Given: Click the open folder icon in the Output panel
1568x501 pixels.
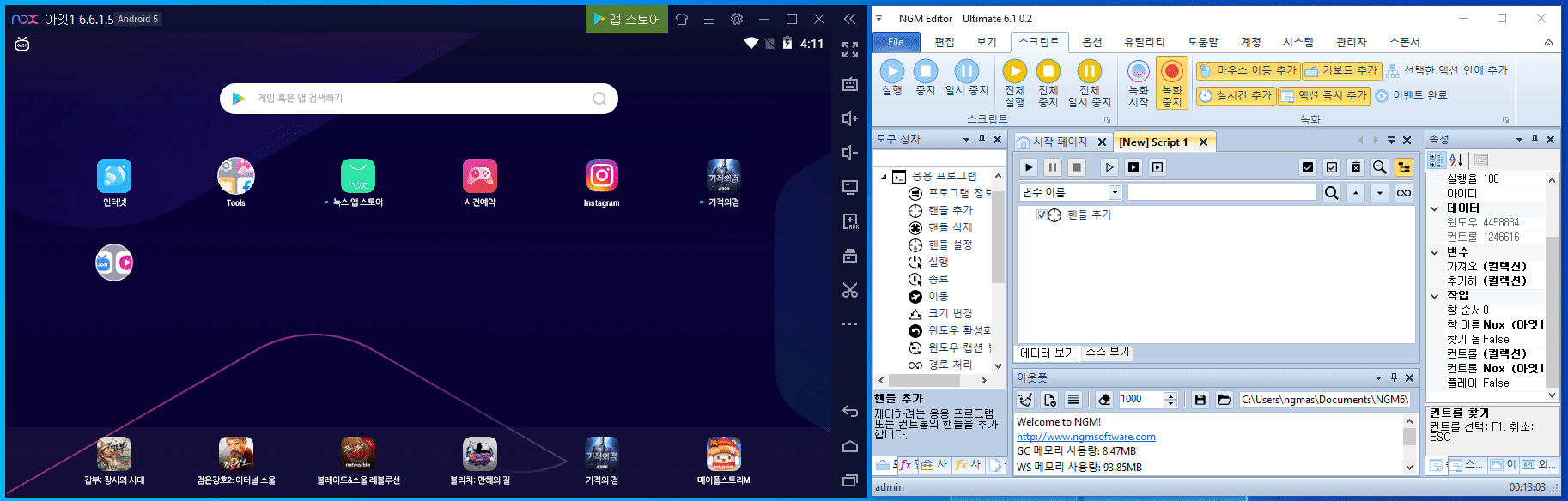Looking at the screenshot, I should coord(1225,399).
